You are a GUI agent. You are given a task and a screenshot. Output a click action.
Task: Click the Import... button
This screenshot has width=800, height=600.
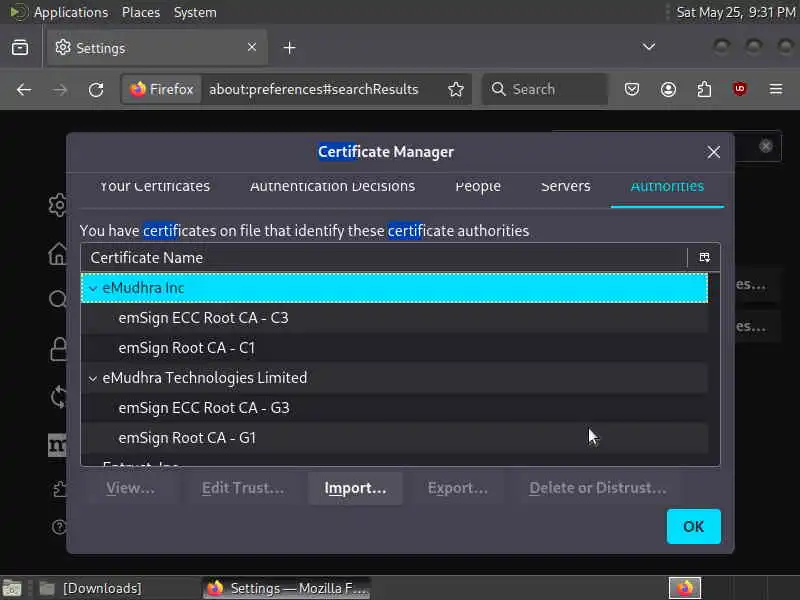pyautogui.click(x=355, y=488)
